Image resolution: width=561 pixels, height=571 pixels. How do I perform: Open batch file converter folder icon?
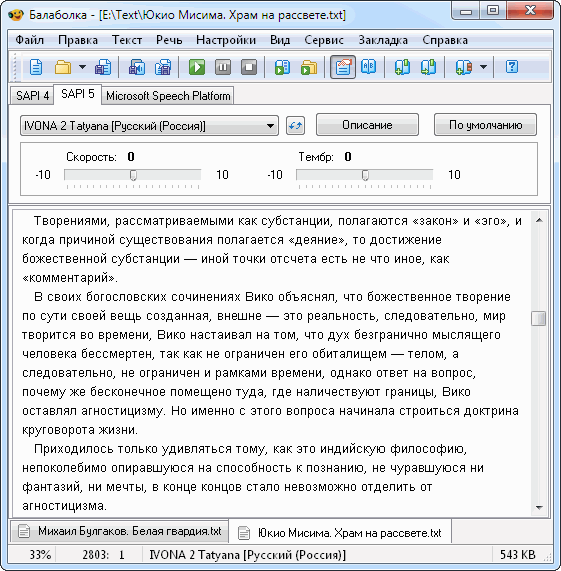pyautogui.click(x=309, y=67)
